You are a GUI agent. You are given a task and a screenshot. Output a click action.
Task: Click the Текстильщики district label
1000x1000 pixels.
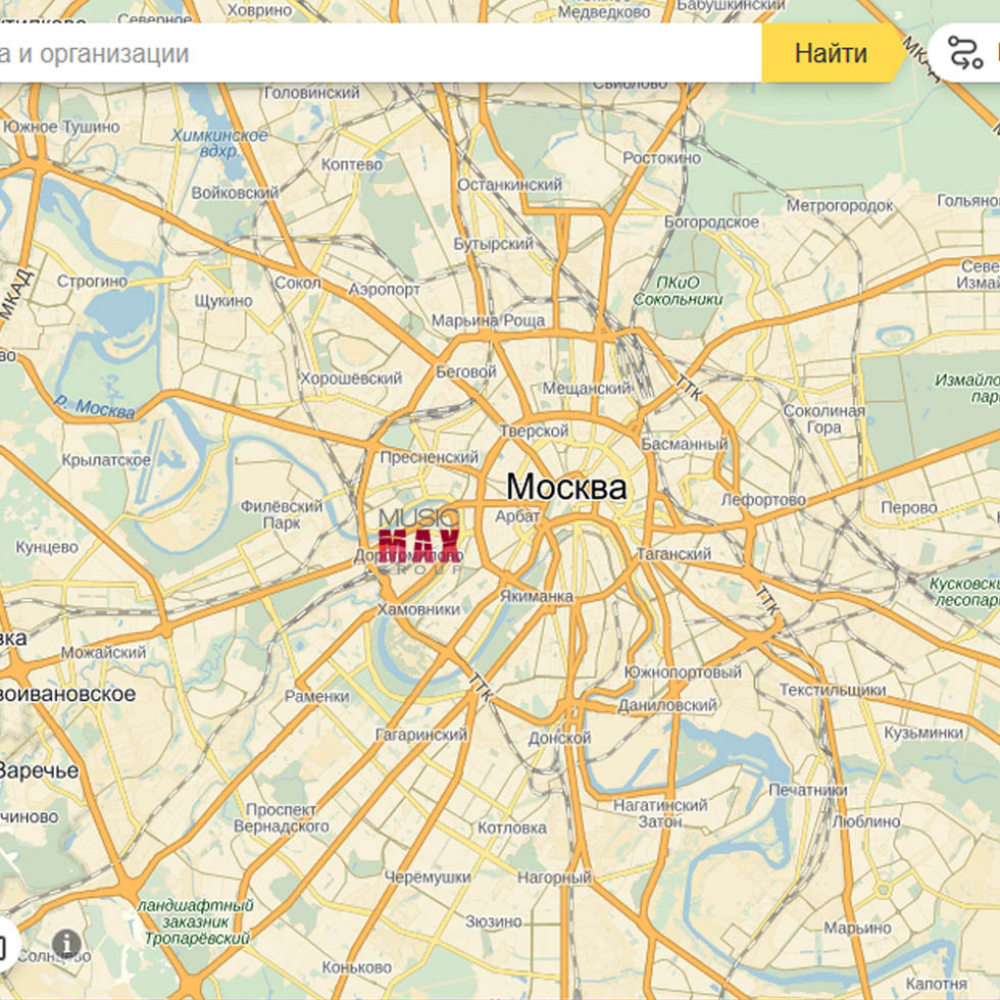[832, 690]
